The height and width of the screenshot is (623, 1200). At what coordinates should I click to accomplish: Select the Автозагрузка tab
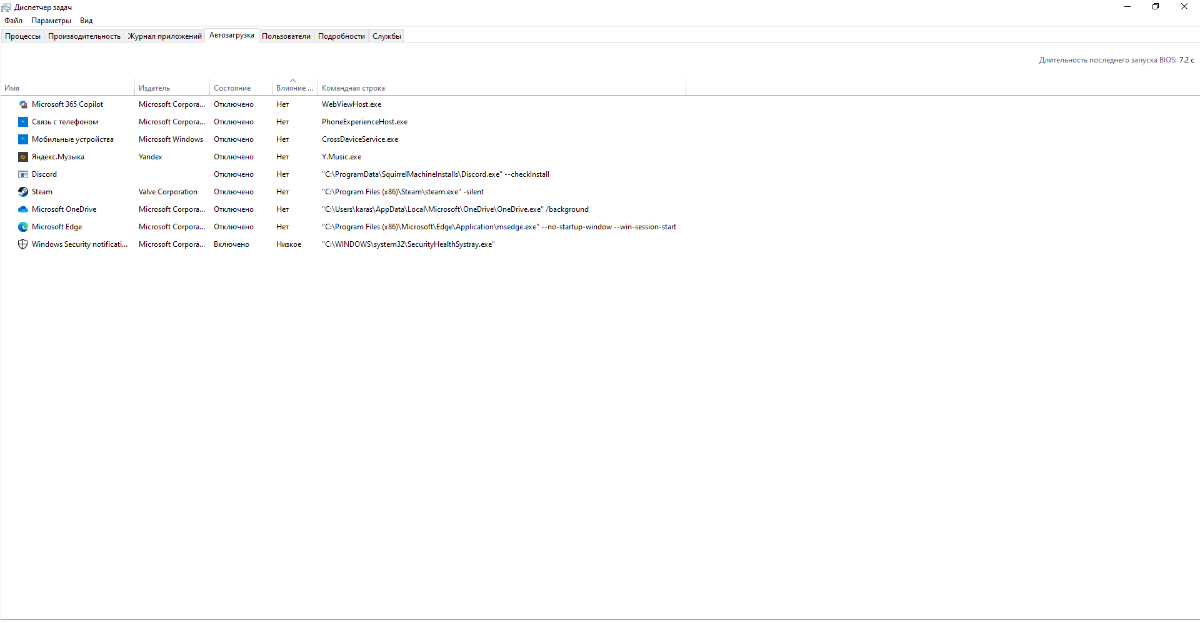(x=232, y=35)
